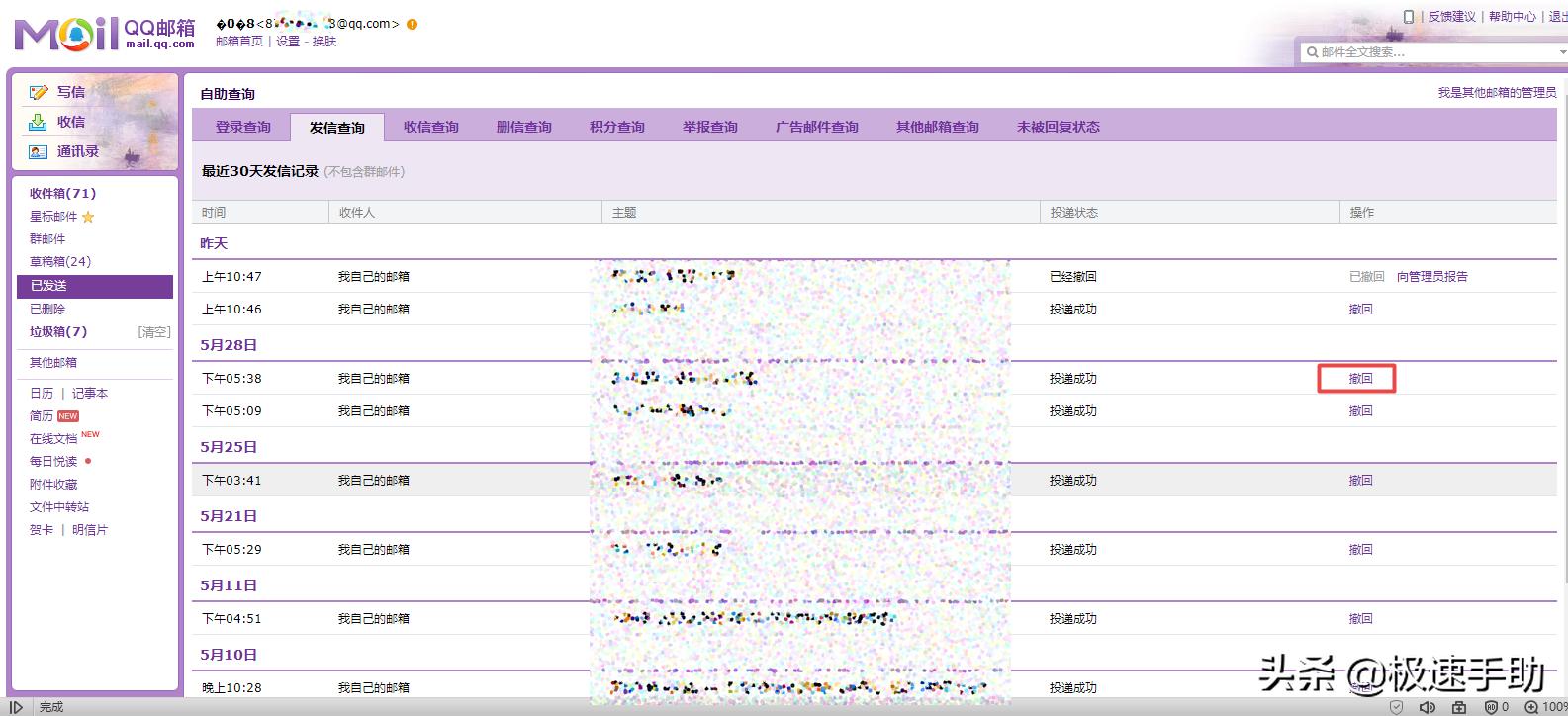The width and height of the screenshot is (1568, 716).
Task: Open the 明信片 postcard link
Action: 90,530
